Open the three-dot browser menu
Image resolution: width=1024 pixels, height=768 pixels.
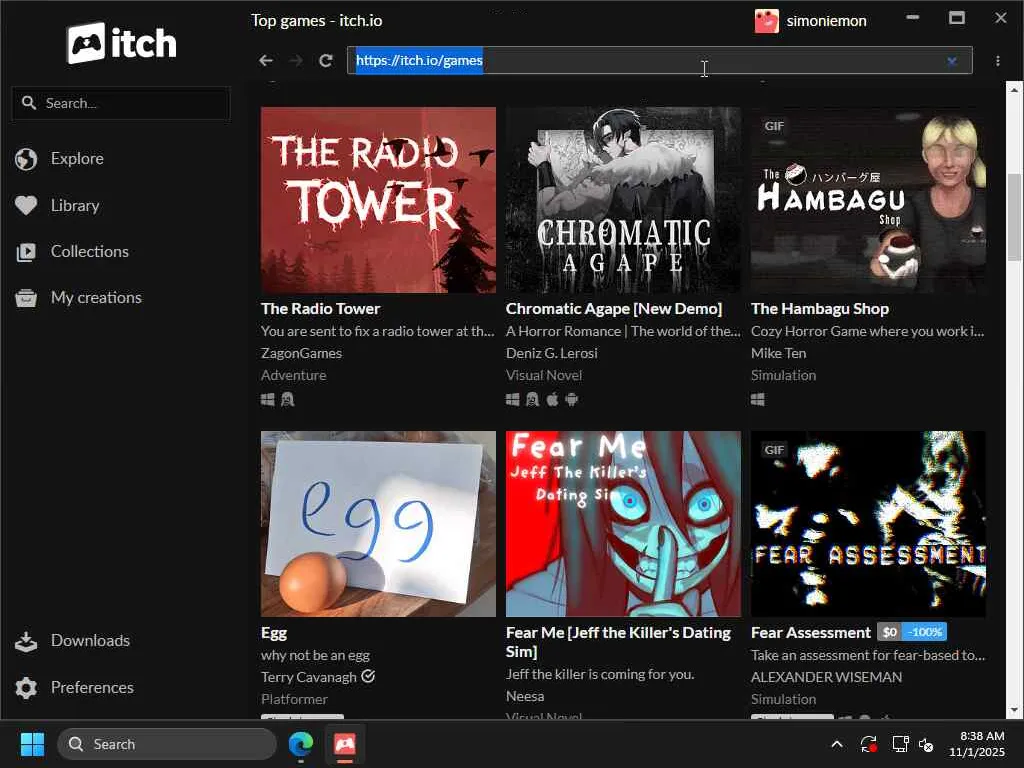pos(998,61)
